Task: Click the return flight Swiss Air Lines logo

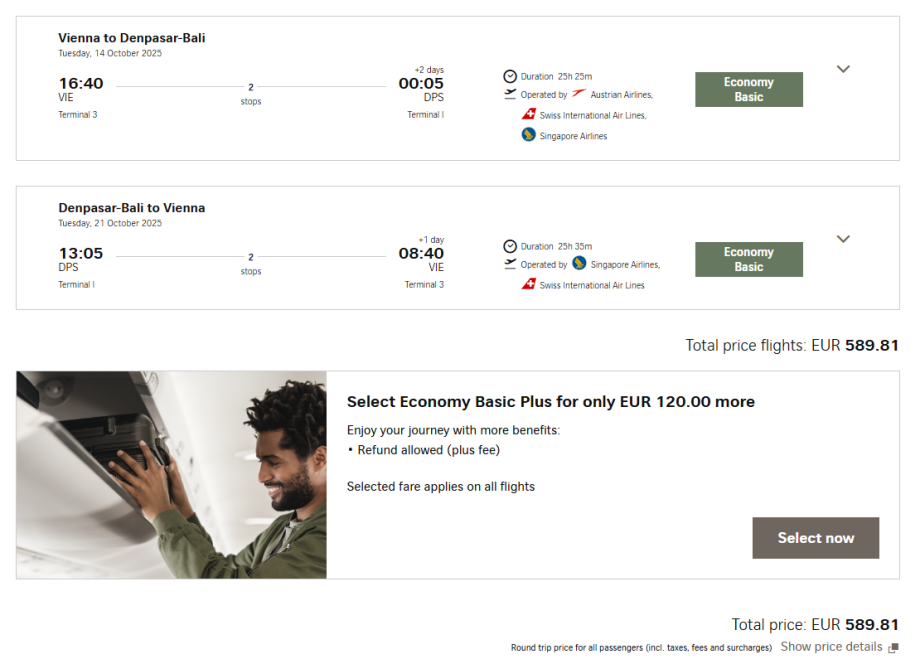Action: (529, 285)
